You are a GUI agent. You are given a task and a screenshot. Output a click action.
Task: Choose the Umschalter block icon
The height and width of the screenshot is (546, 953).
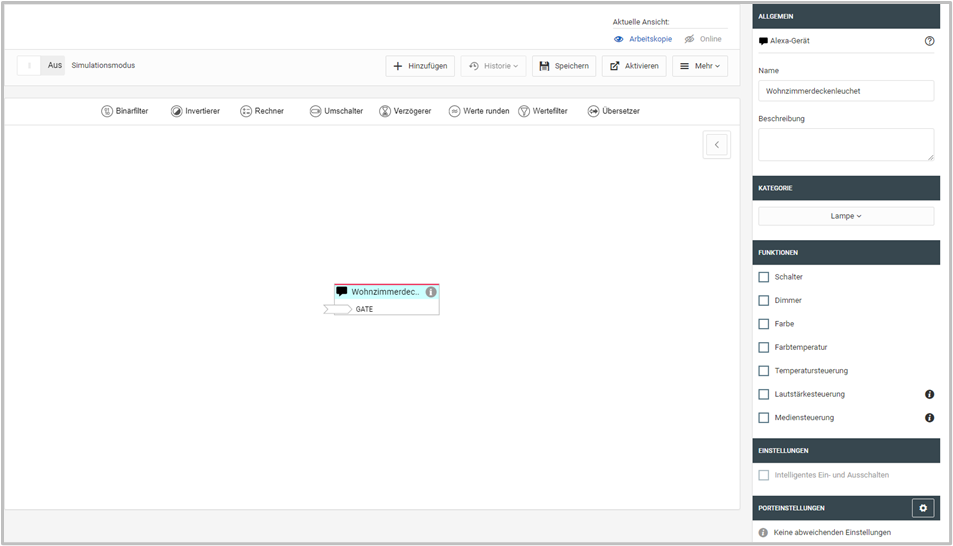[x=315, y=111]
